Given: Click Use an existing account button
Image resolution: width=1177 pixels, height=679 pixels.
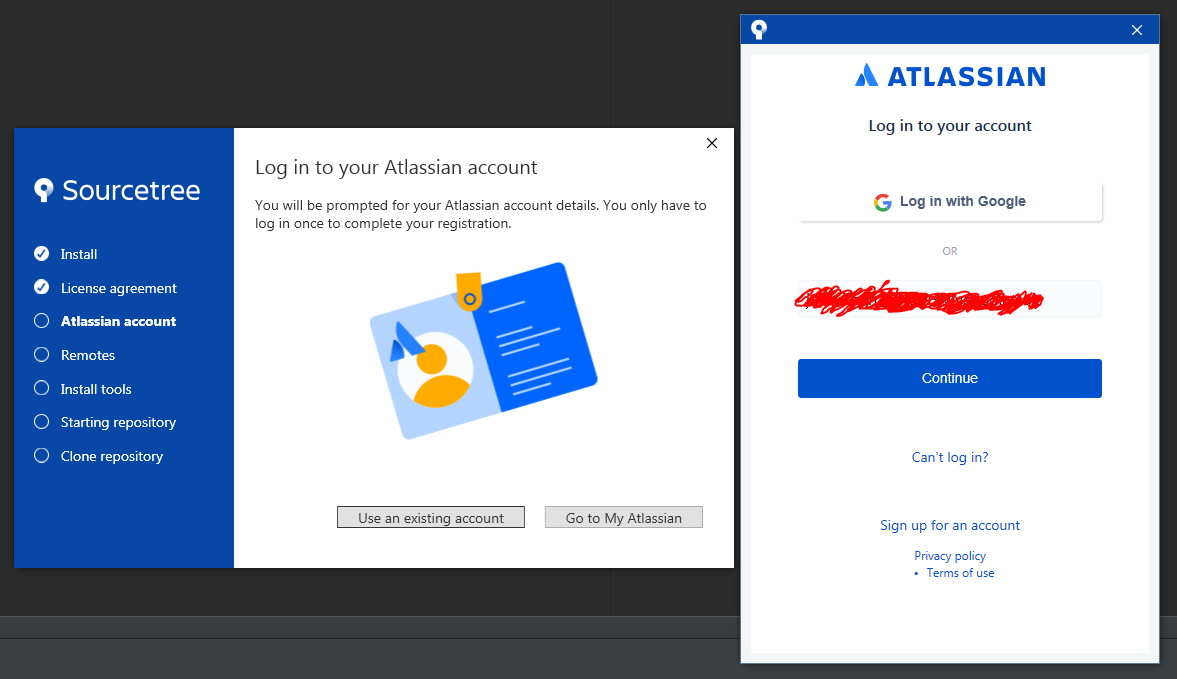Looking at the screenshot, I should pos(431,517).
